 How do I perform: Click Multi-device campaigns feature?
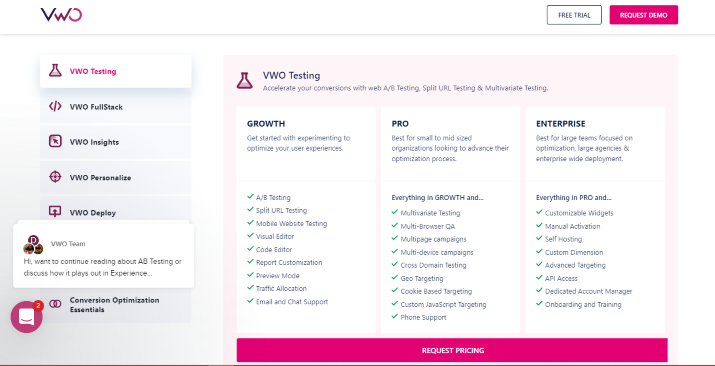point(437,252)
